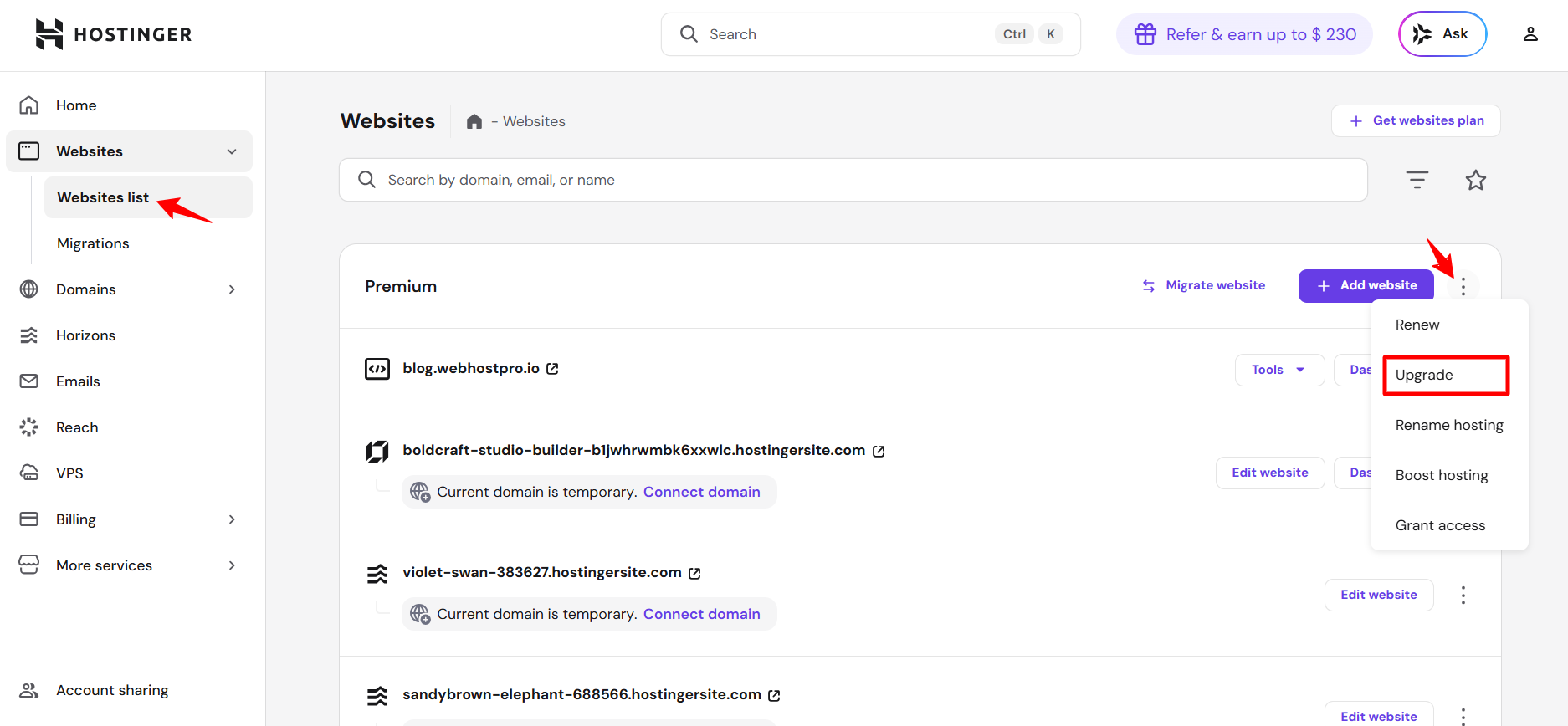The width and height of the screenshot is (1568, 726).
Task: Focus the top Search field
Action: (870, 34)
